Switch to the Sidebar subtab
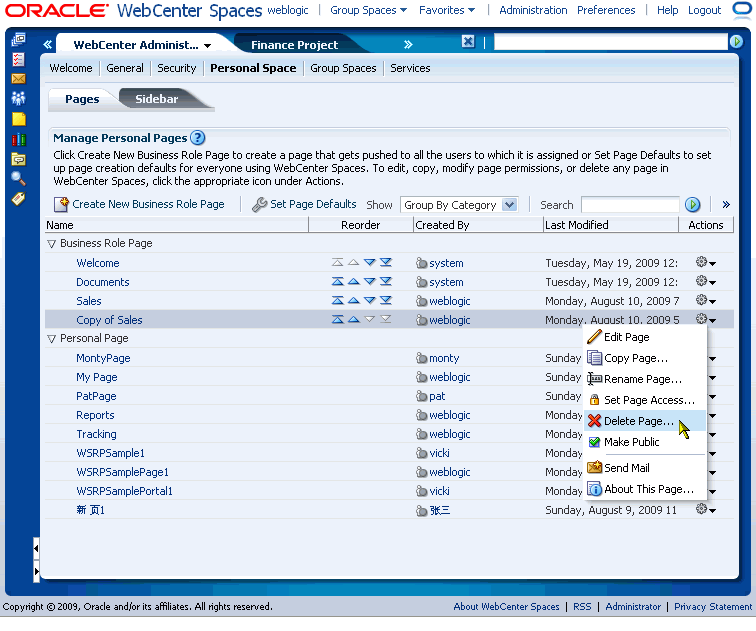756x631 pixels. 157,99
